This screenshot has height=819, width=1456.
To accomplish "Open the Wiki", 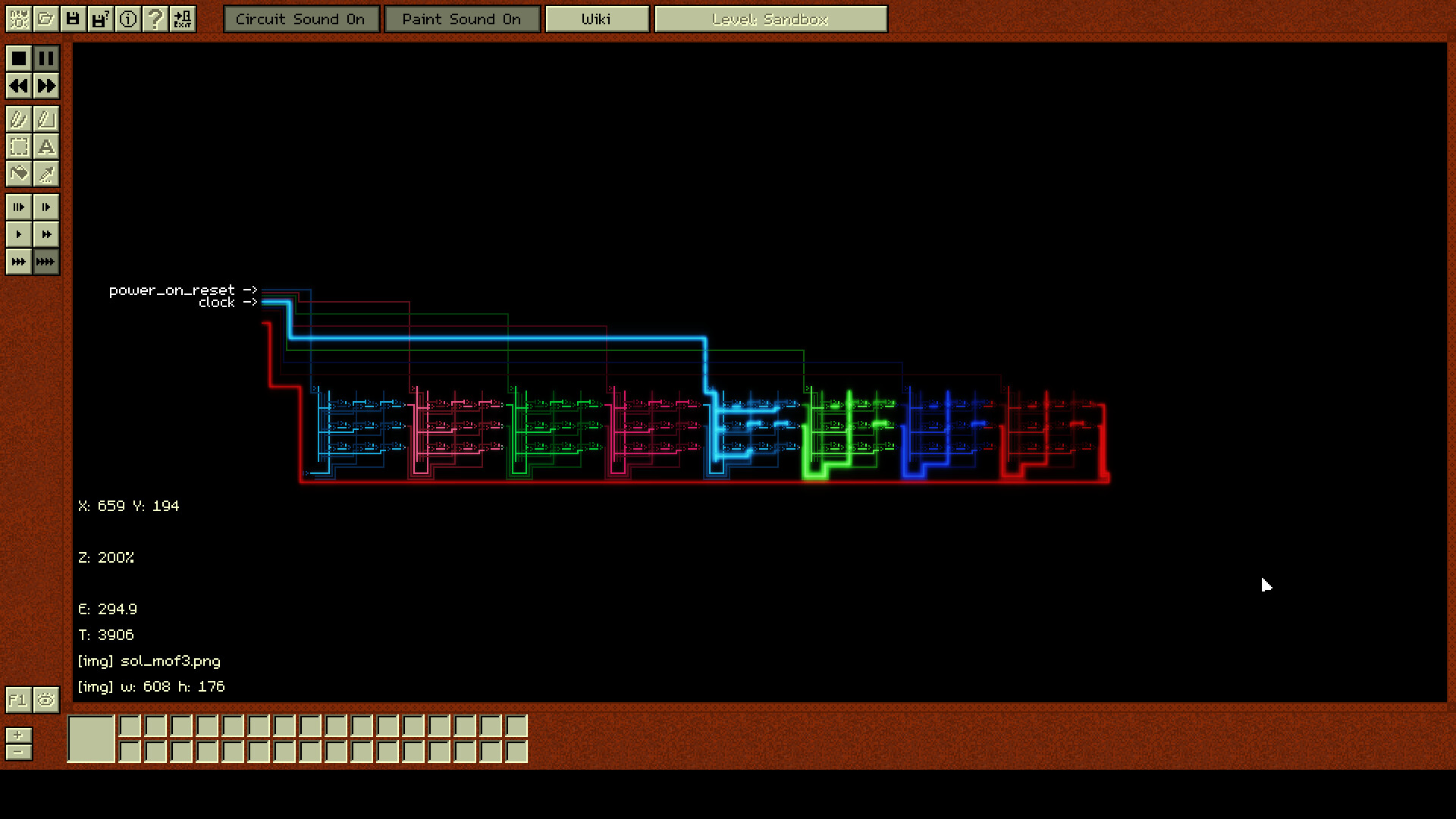I will coord(597,19).
